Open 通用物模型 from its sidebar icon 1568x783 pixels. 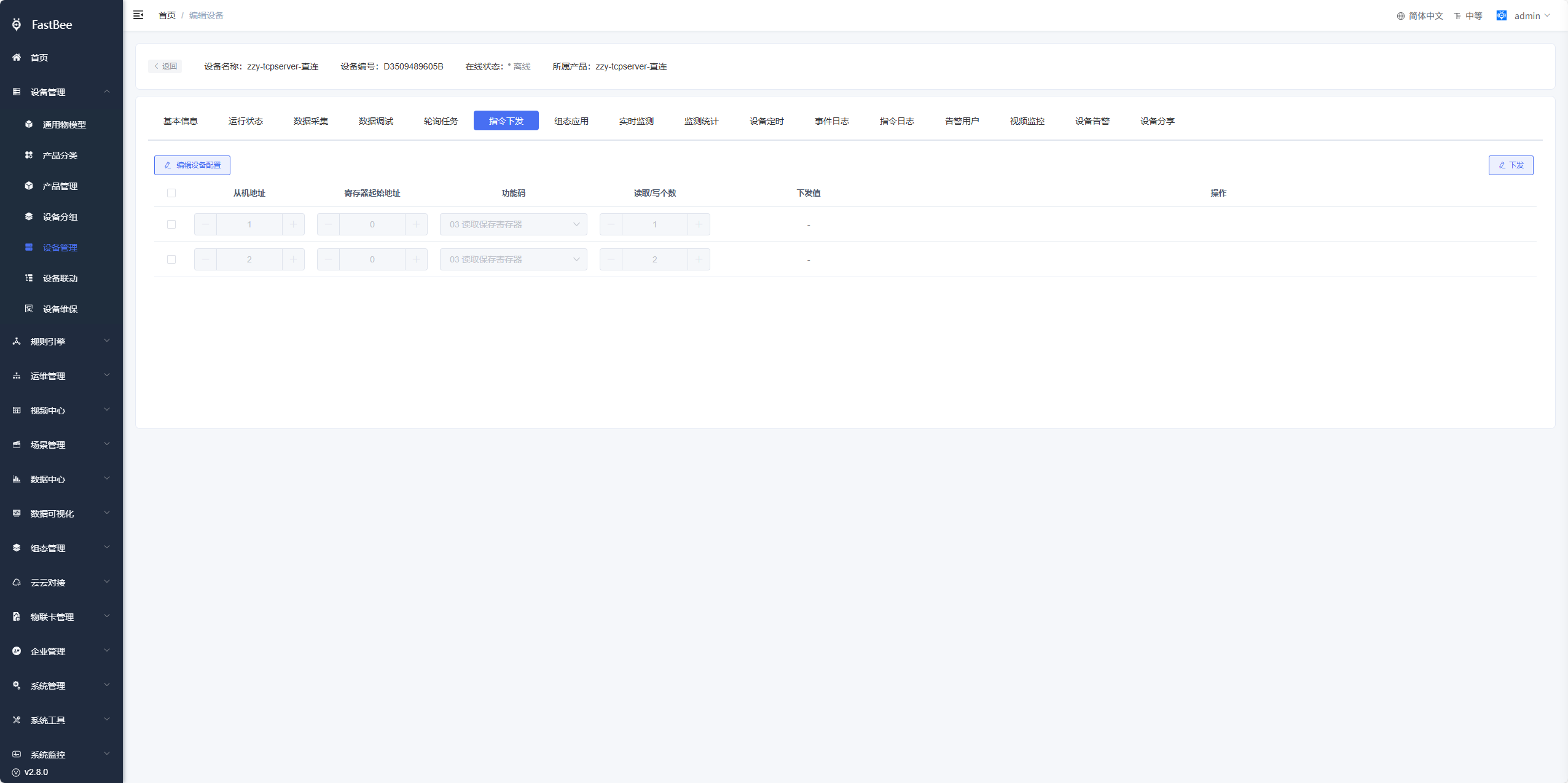coord(29,124)
